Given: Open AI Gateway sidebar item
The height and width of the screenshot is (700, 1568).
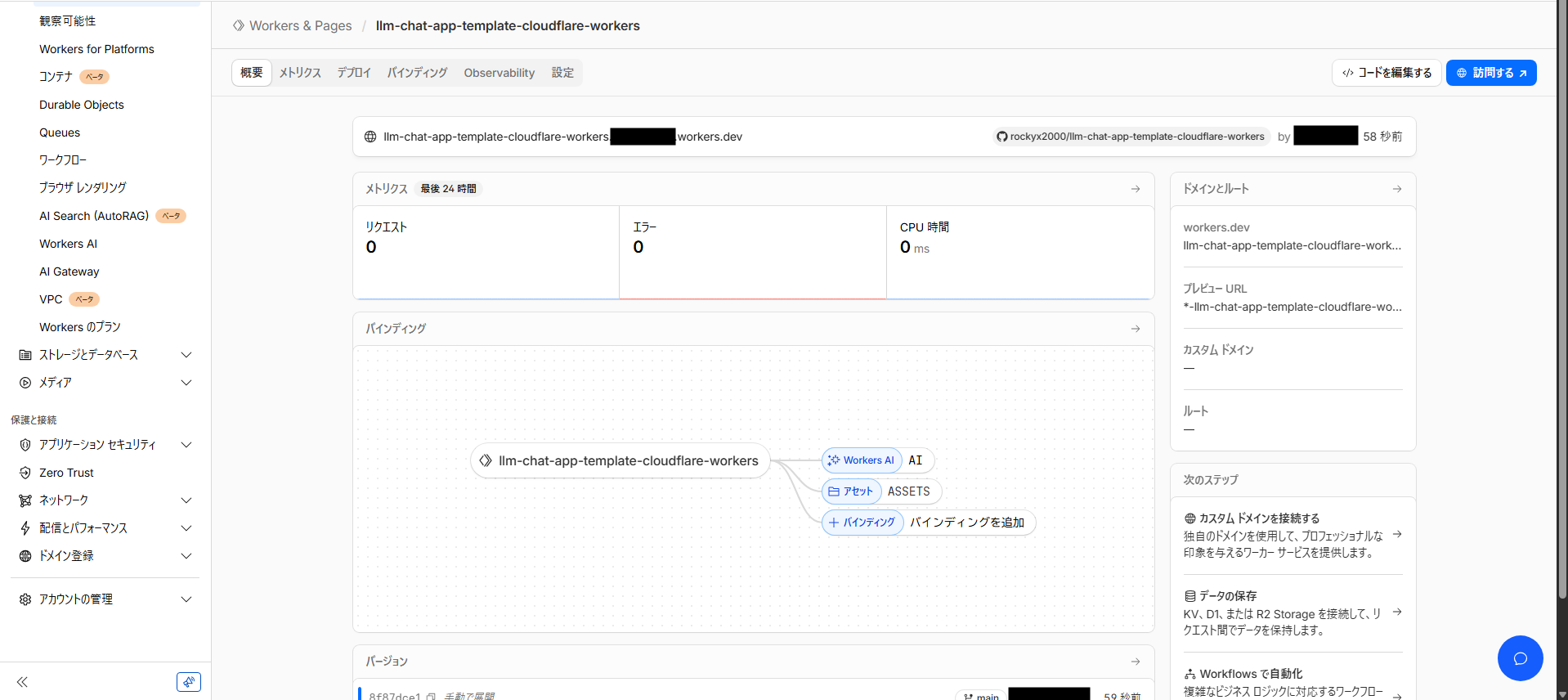Looking at the screenshot, I should pos(69,271).
